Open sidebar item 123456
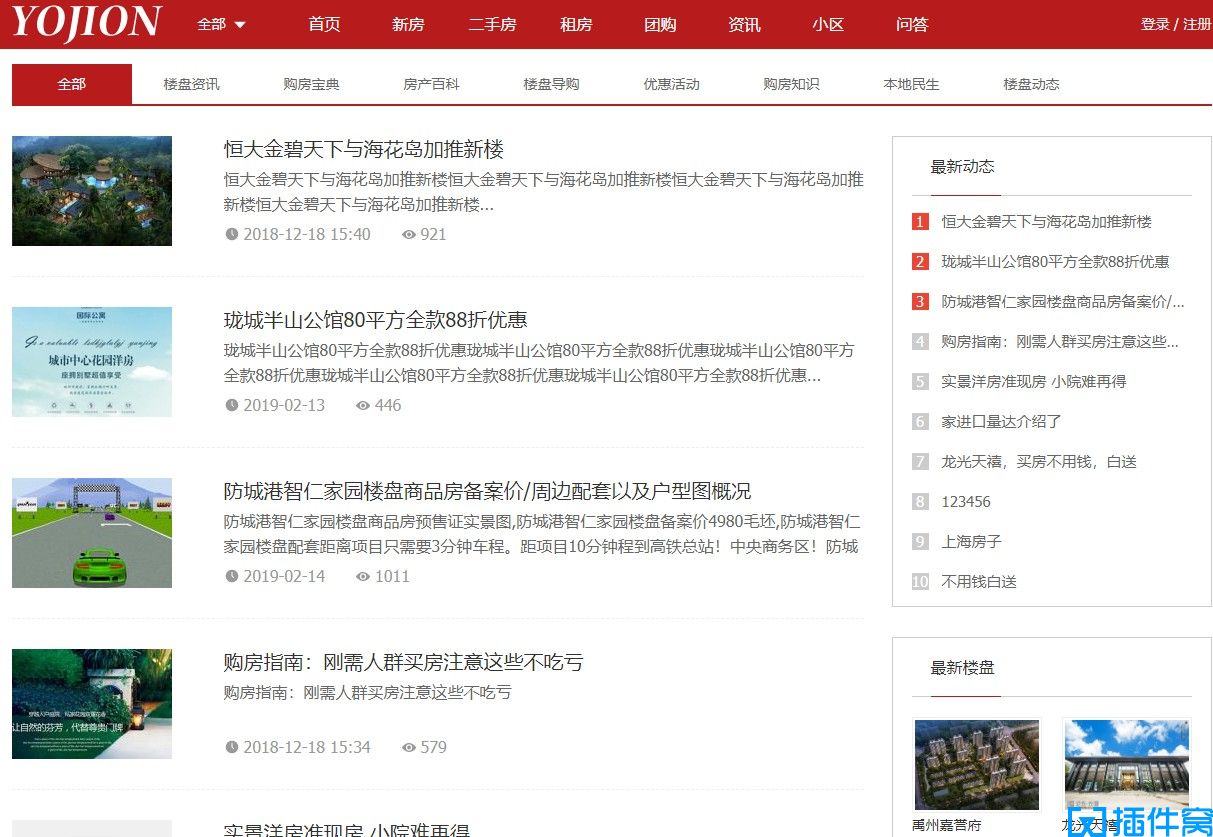The image size is (1213, 837). tap(966, 502)
